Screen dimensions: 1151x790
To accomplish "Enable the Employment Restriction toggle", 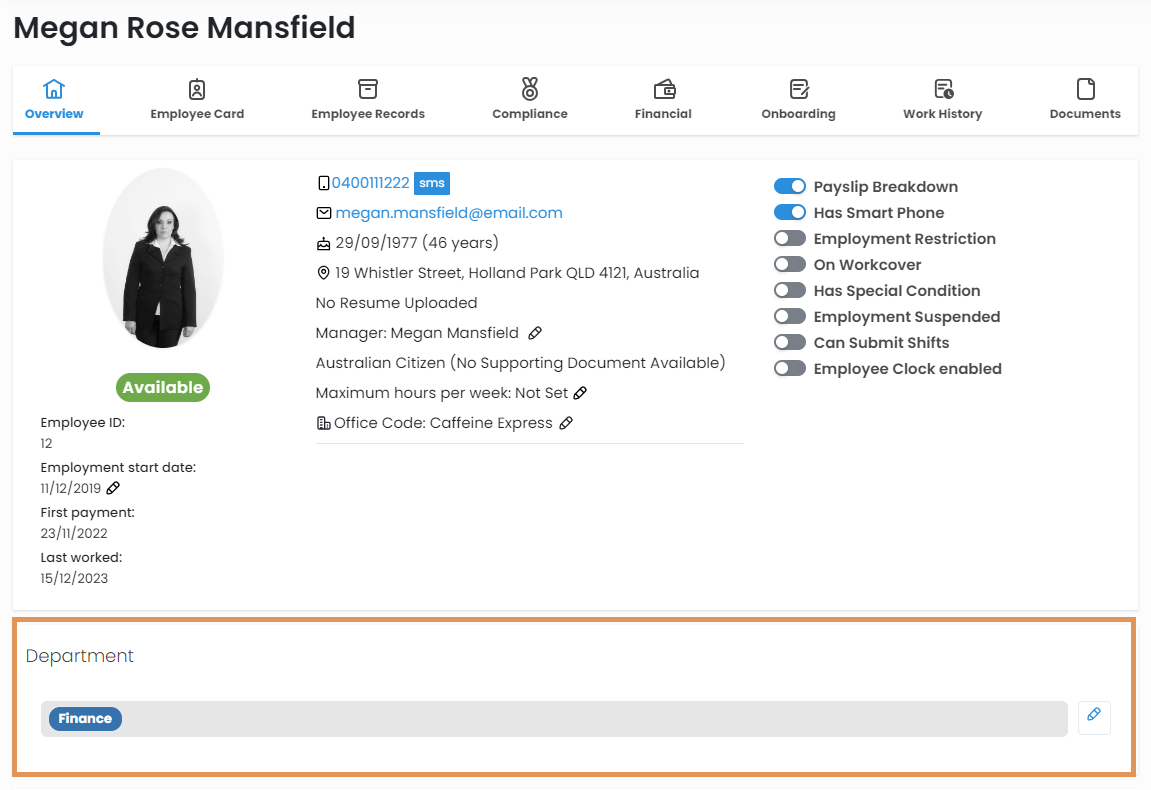I will [x=790, y=239].
